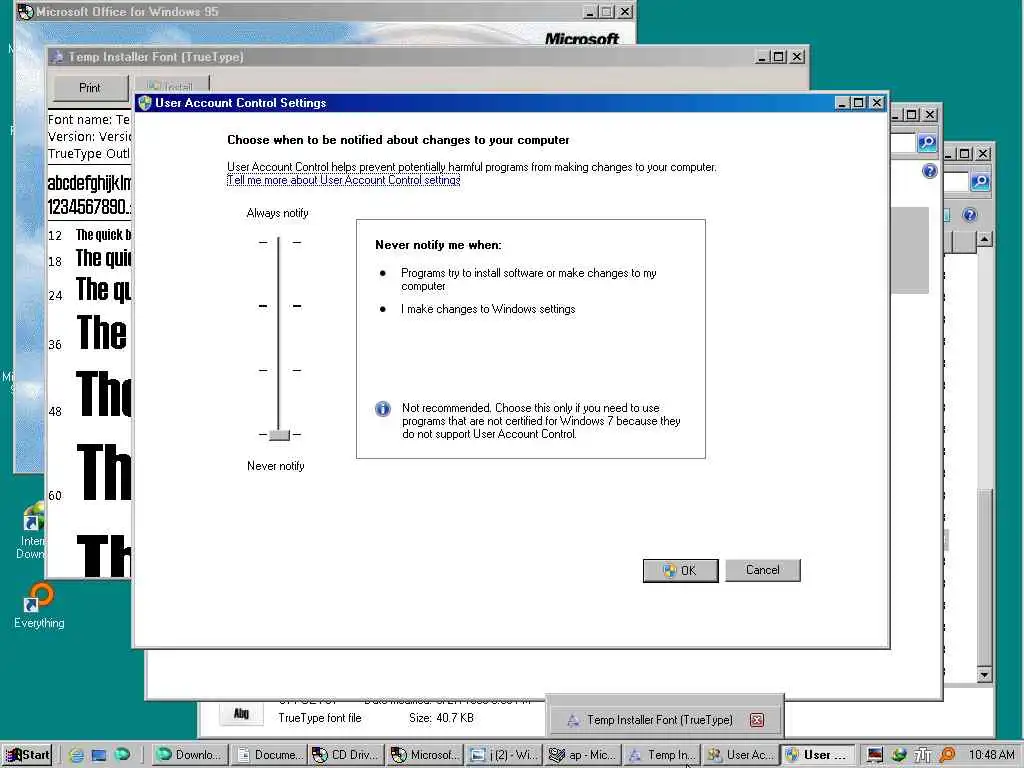The width and height of the screenshot is (1024, 768).
Task: Select the 'Temp Installer Font (TrueType)' preview label
Action: tap(660, 720)
